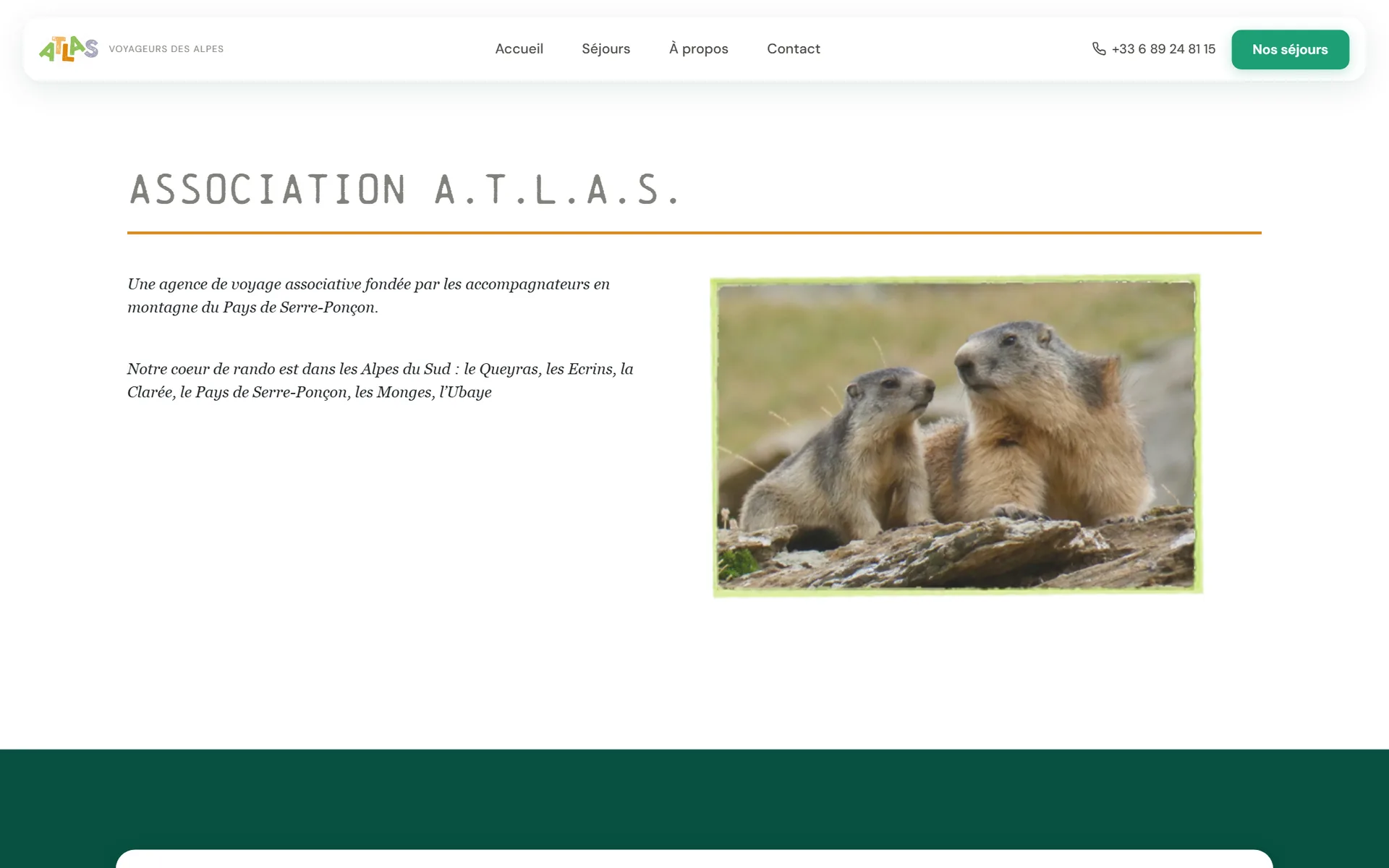The image size is (1389, 868).
Task: Click the marmots photo
Action: [x=956, y=435]
